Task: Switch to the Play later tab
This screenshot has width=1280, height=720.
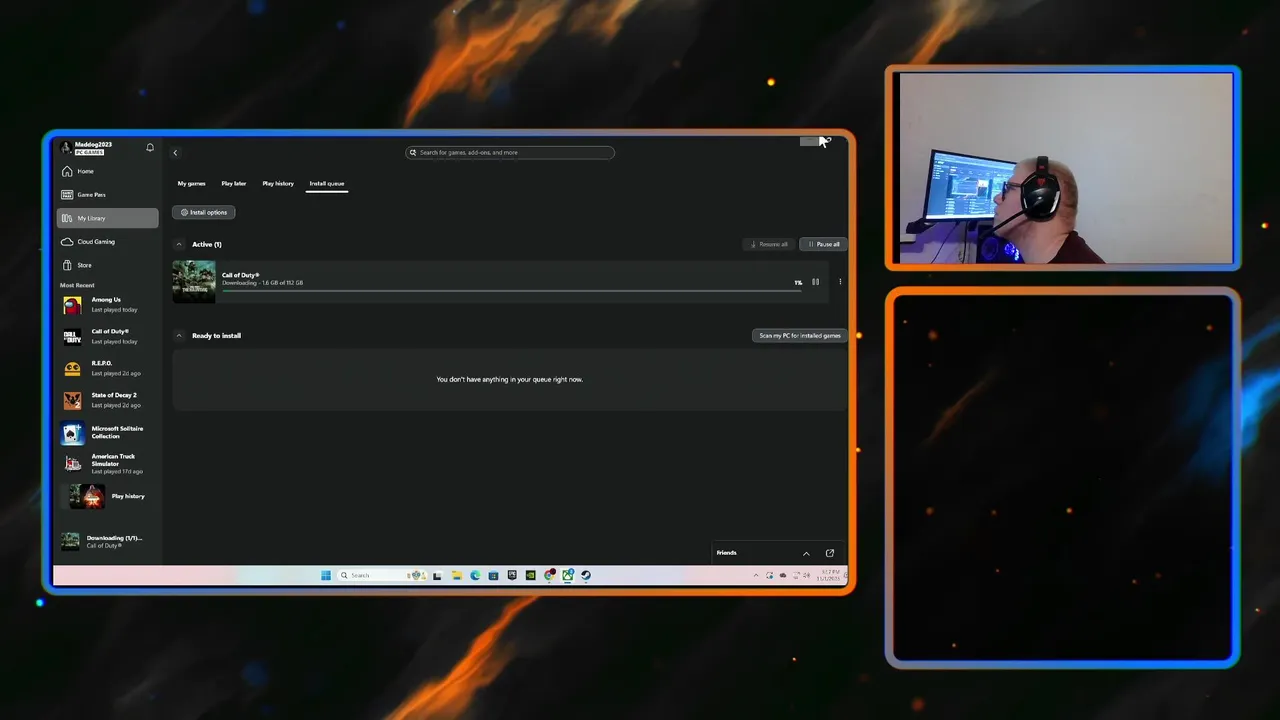Action: (234, 184)
